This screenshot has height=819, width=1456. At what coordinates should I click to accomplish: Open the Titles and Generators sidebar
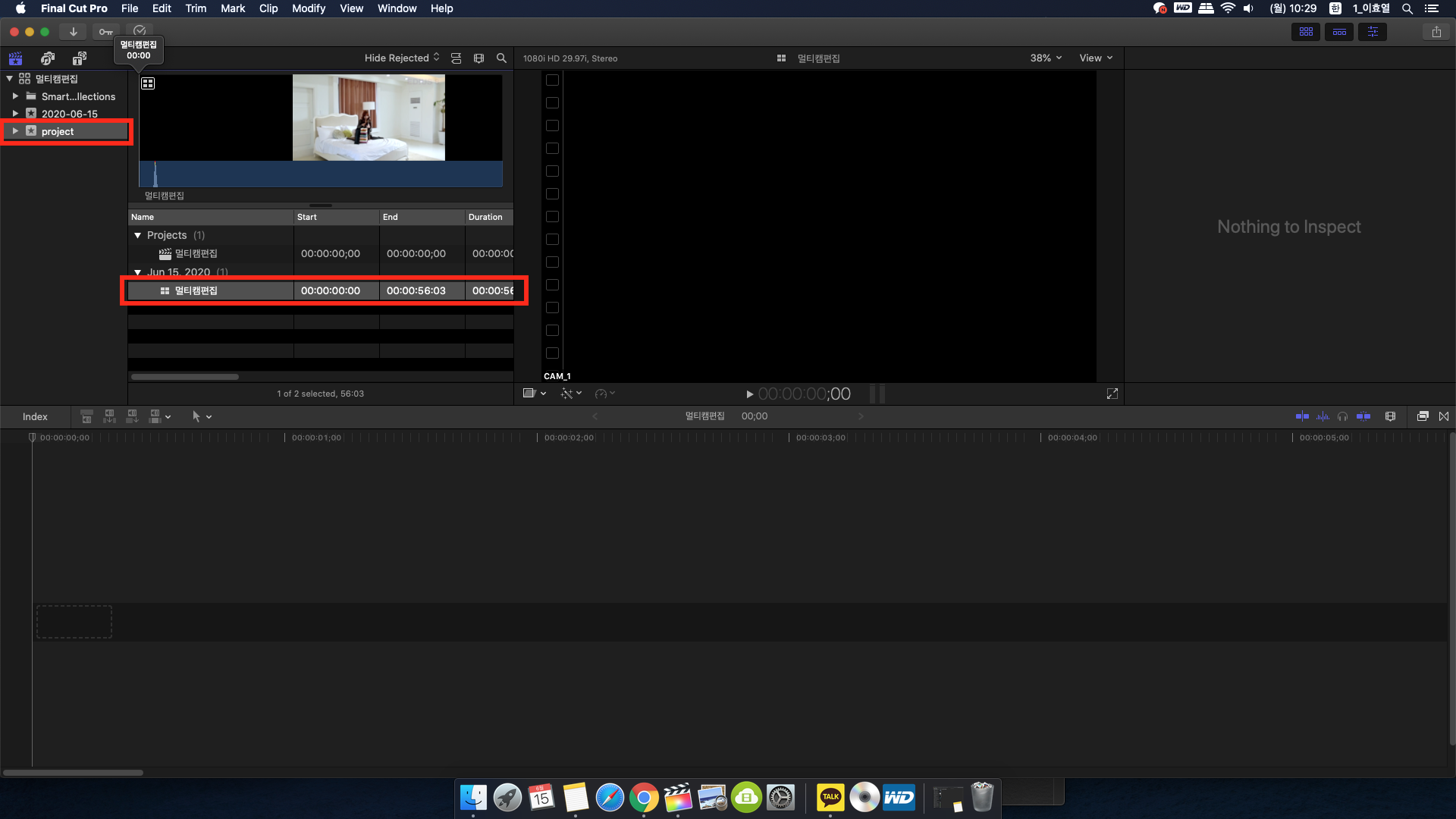point(79,58)
